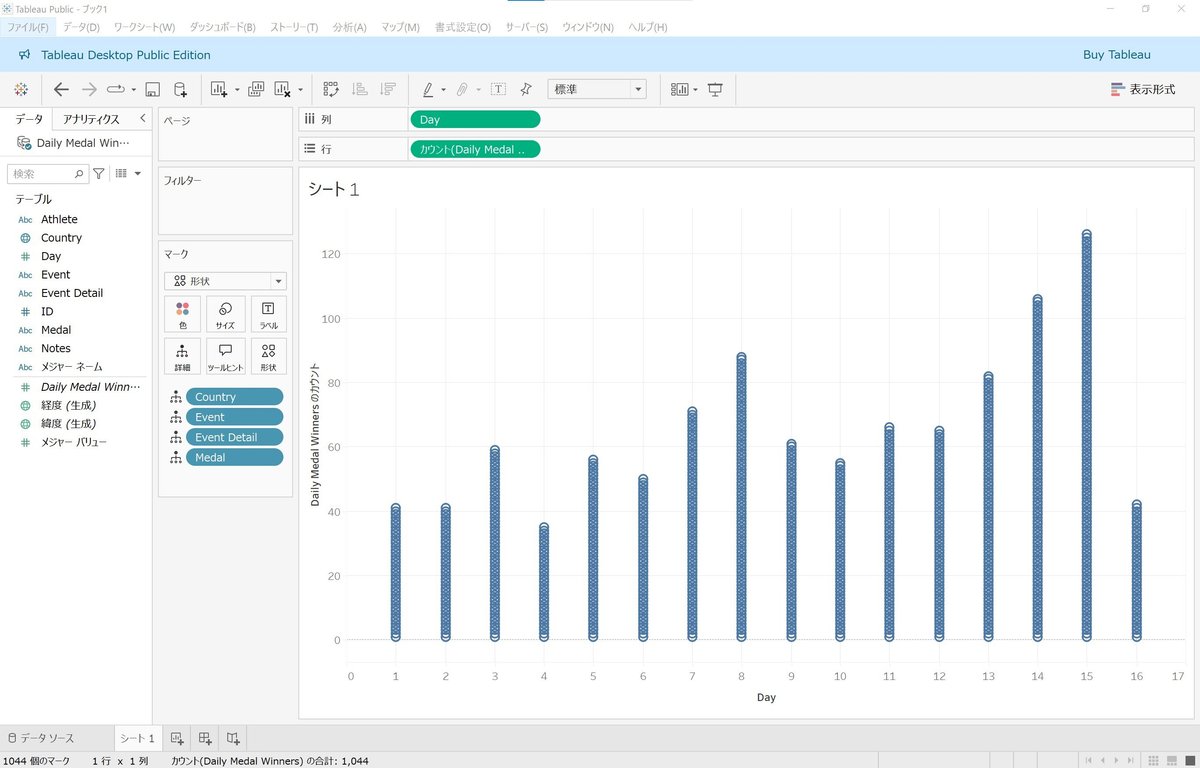This screenshot has height=768, width=1200.
Task: Add new data source cylinder icon
Action: [x=180, y=89]
